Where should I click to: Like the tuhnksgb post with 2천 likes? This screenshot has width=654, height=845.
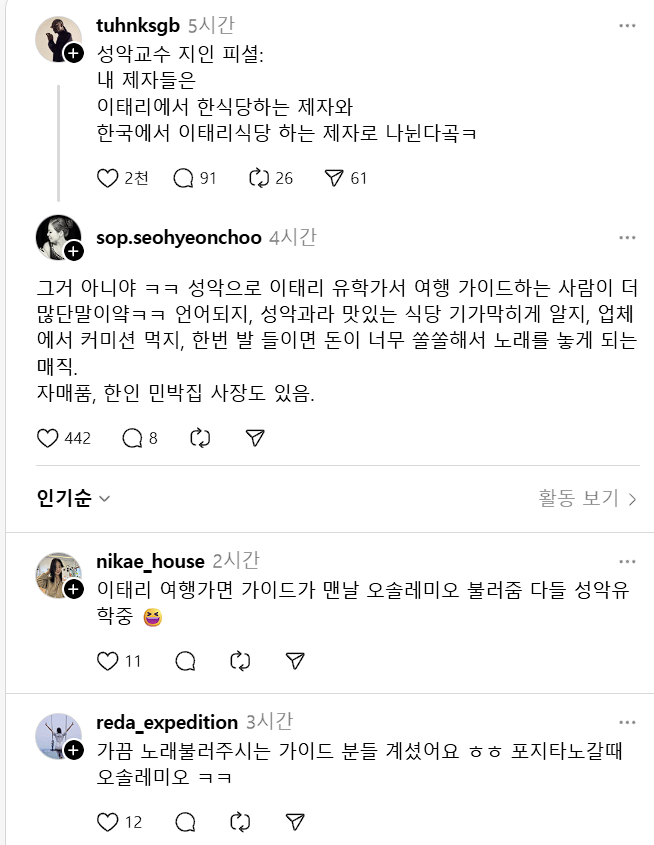[x=107, y=178]
